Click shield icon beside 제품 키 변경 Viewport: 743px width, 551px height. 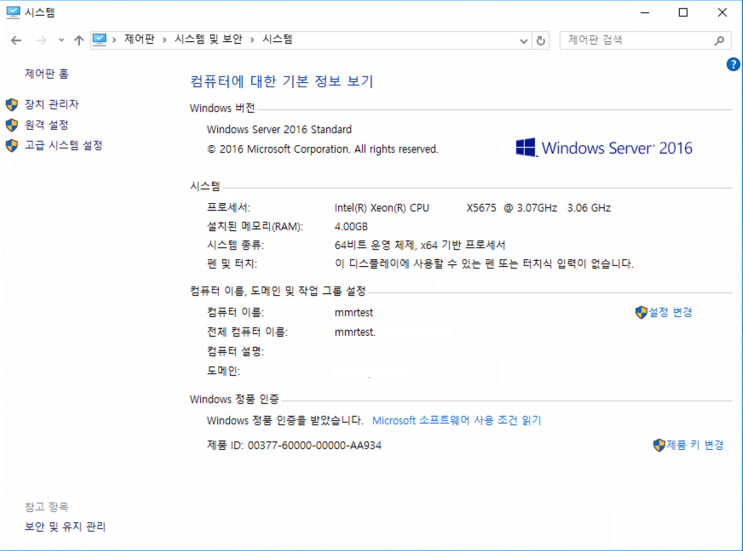(x=659, y=445)
